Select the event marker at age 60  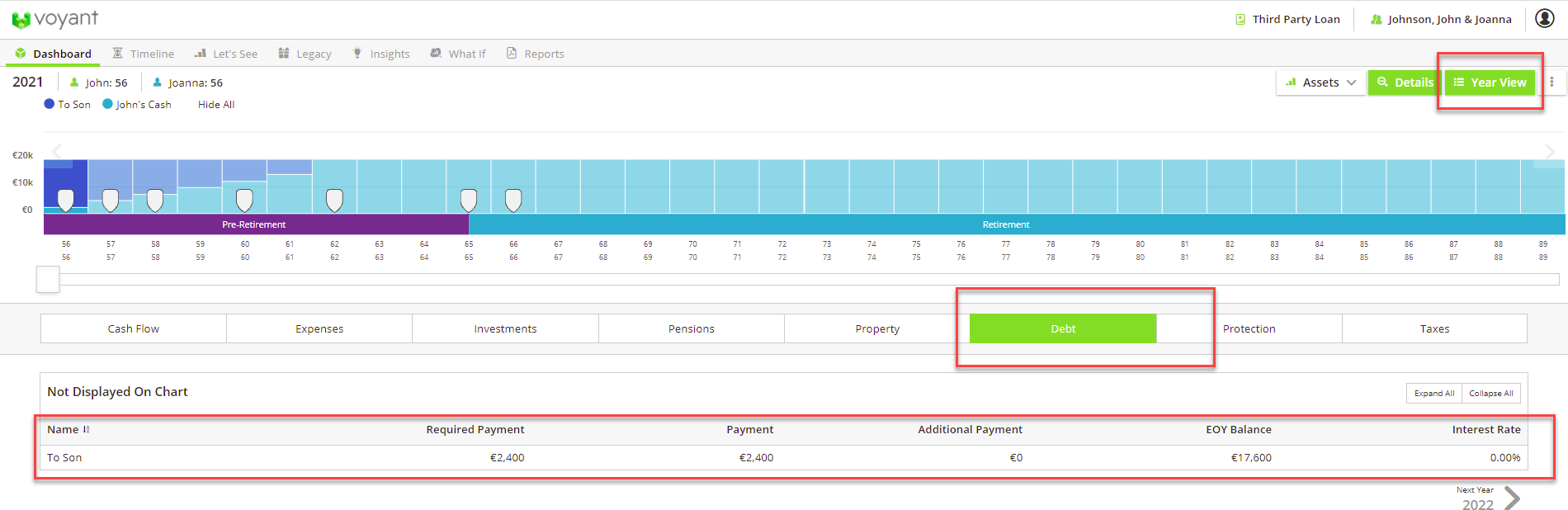pos(244,200)
